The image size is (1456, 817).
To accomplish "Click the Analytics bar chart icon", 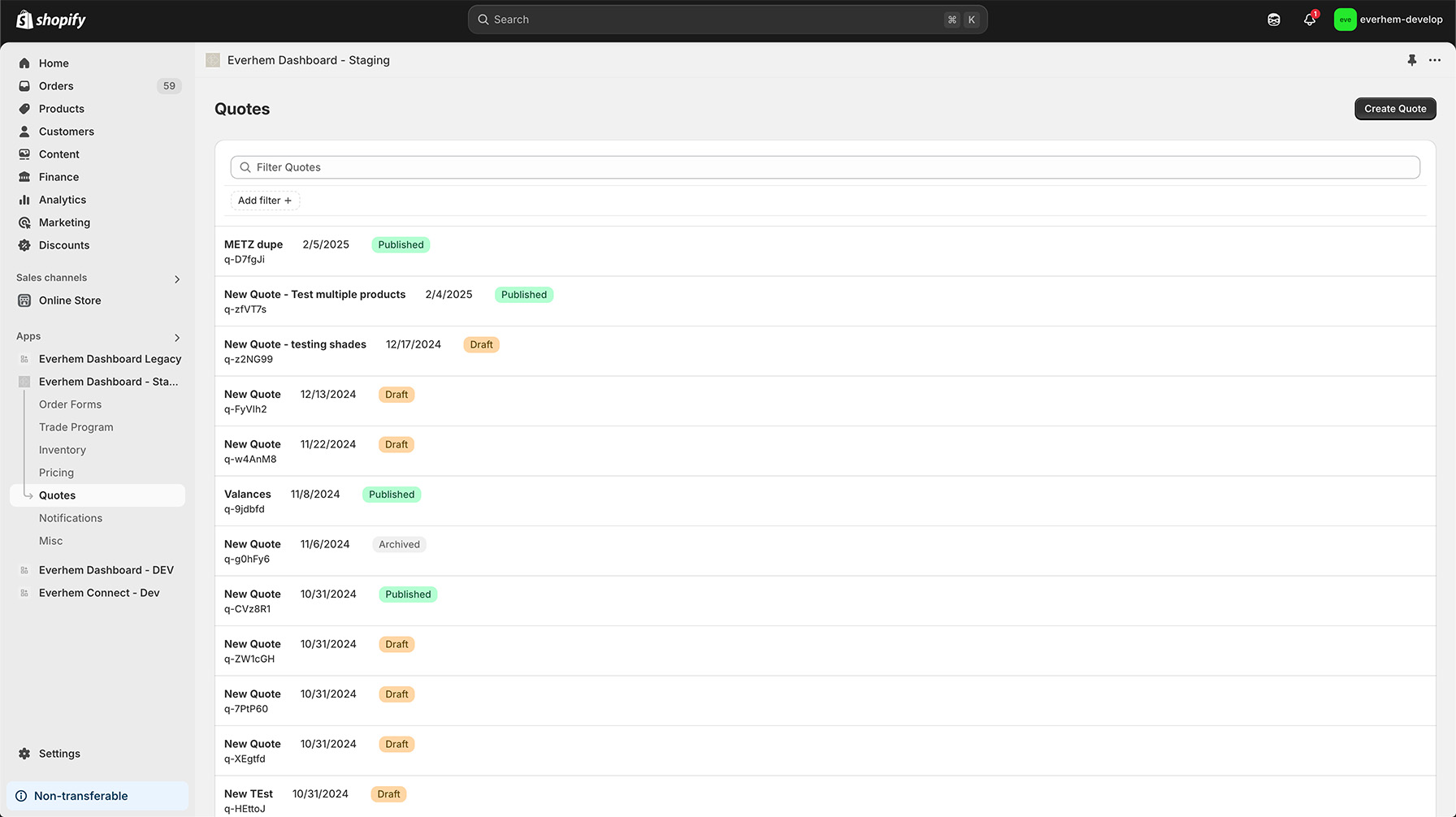I will coord(24,200).
